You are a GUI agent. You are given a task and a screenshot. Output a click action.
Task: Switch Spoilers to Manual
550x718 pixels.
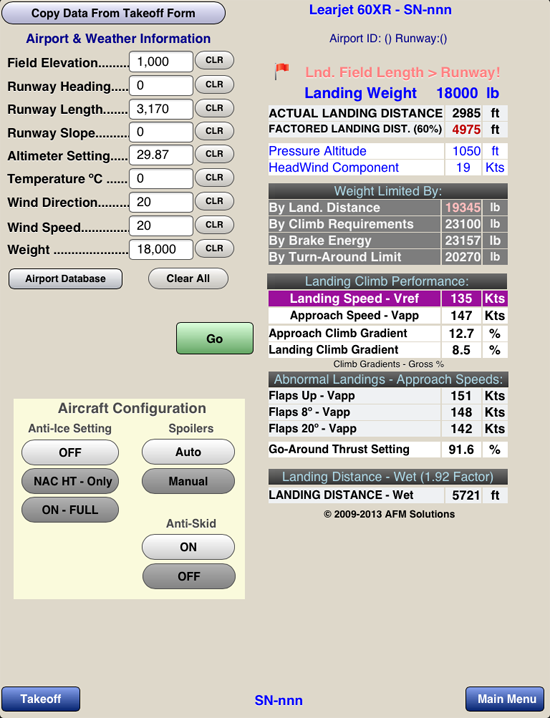click(188, 481)
